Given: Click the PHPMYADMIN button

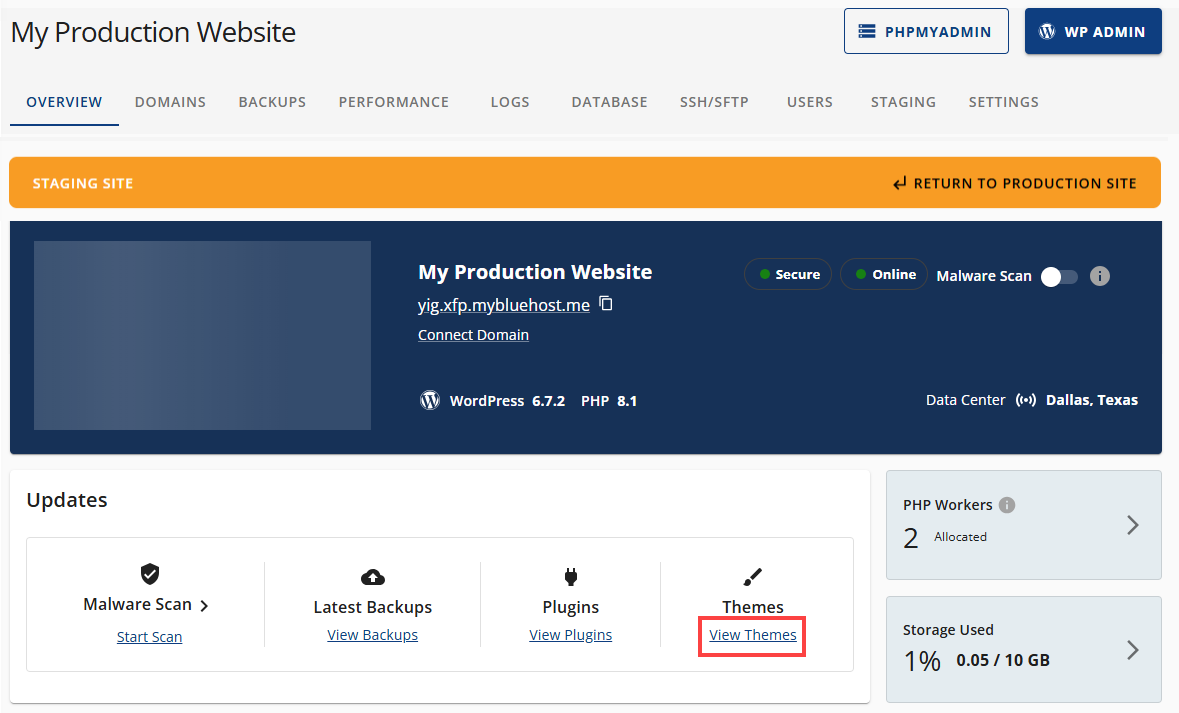Looking at the screenshot, I should coord(926,31).
